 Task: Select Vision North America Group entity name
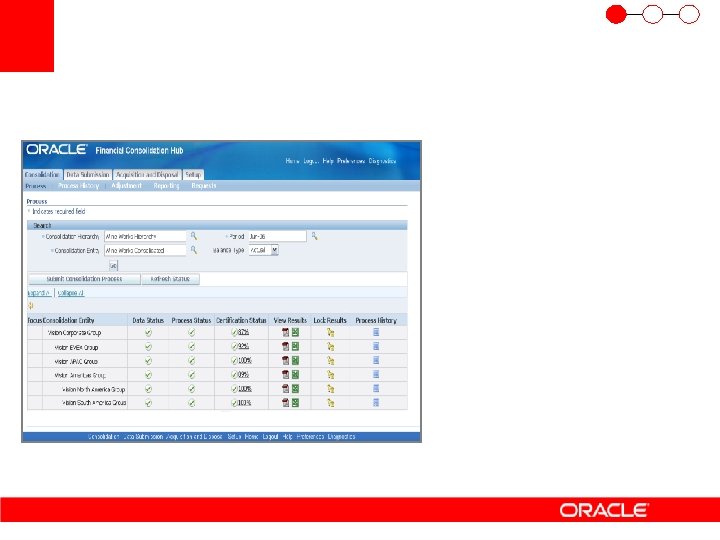(x=93, y=389)
